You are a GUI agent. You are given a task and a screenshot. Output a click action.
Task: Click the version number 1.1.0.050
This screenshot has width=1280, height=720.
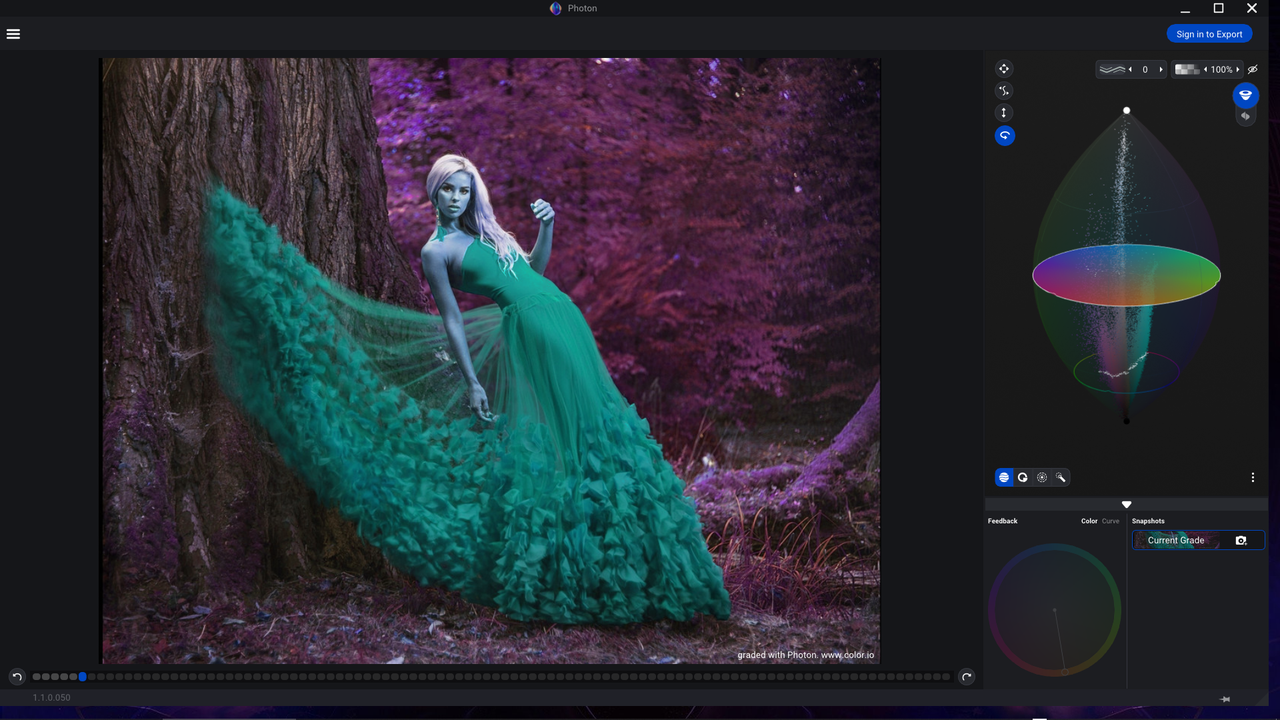(x=52, y=698)
